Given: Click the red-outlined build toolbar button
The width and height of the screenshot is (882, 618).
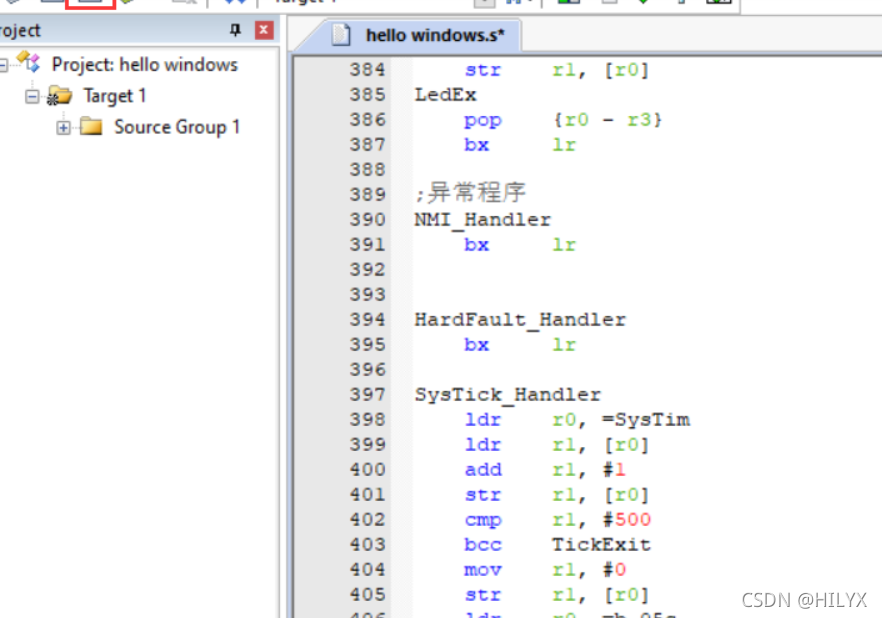Looking at the screenshot, I should pyautogui.click(x=90, y=3).
